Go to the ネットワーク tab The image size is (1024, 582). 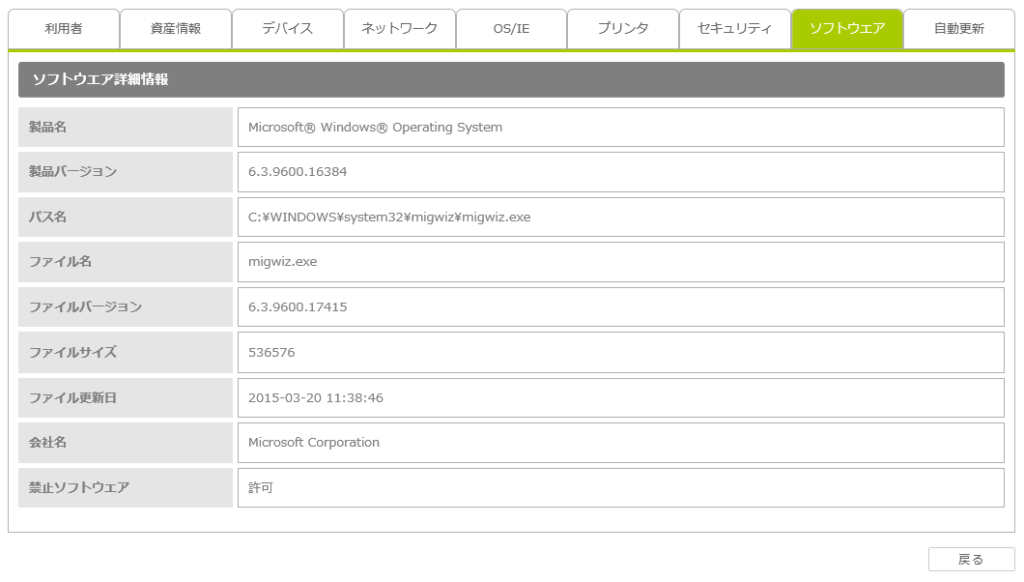(400, 29)
